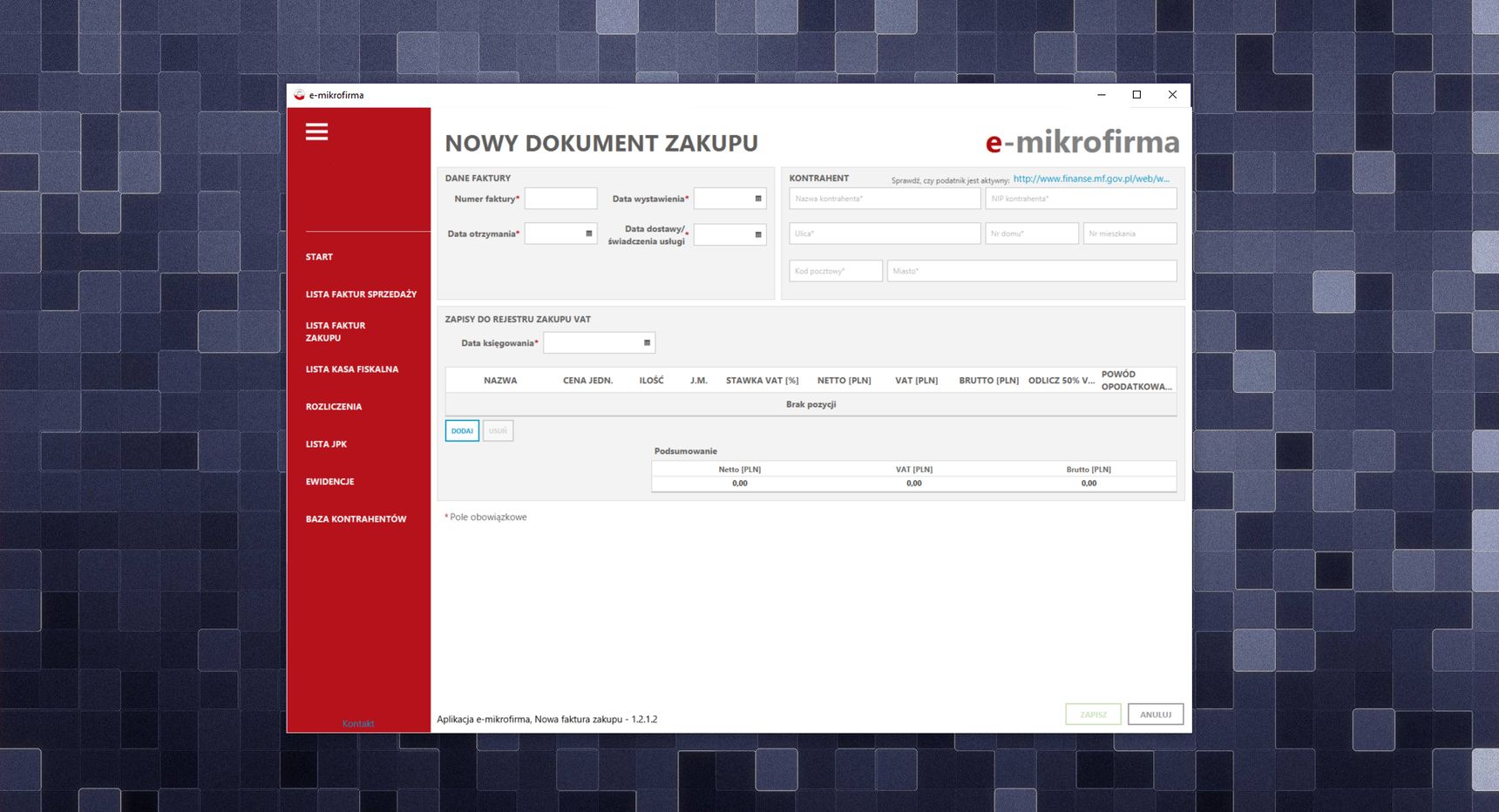This screenshot has width=1499, height=812.
Task: Open calendar picker for Data księgowania
Action: click(647, 342)
